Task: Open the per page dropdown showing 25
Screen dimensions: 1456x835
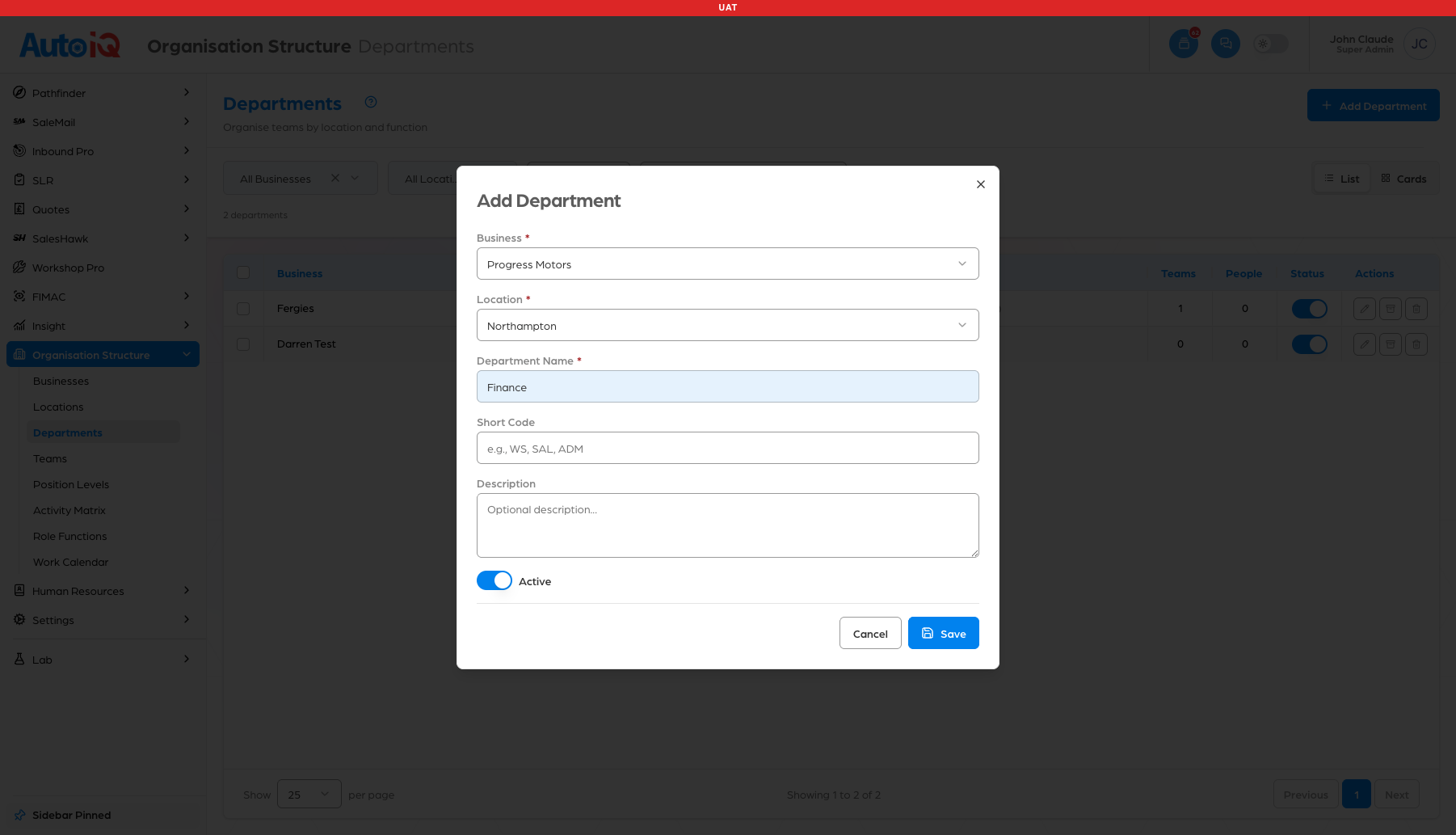Action: (x=309, y=795)
